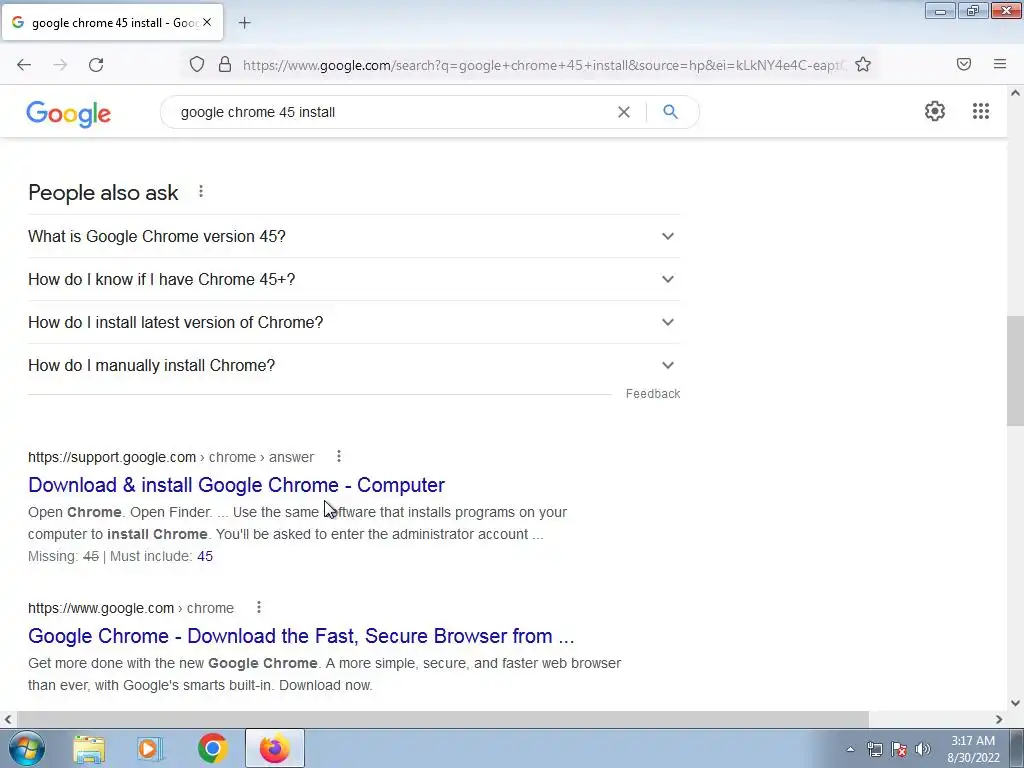Image resolution: width=1024 pixels, height=768 pixels.
Task: Expand "What is Google Chrome version 45?"
Action: point(354,236)
